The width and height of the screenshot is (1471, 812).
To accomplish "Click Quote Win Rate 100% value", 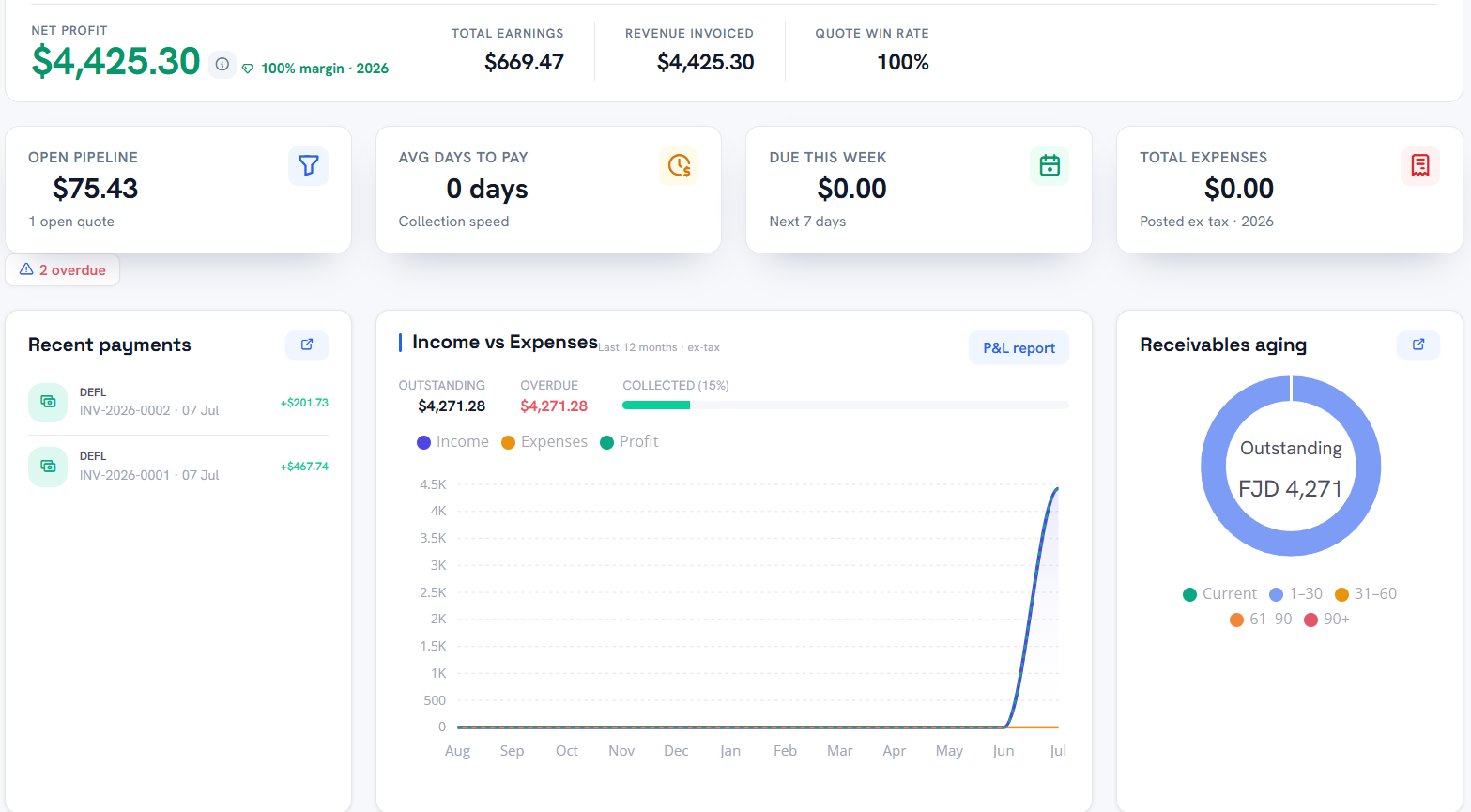I will (903, 63).
